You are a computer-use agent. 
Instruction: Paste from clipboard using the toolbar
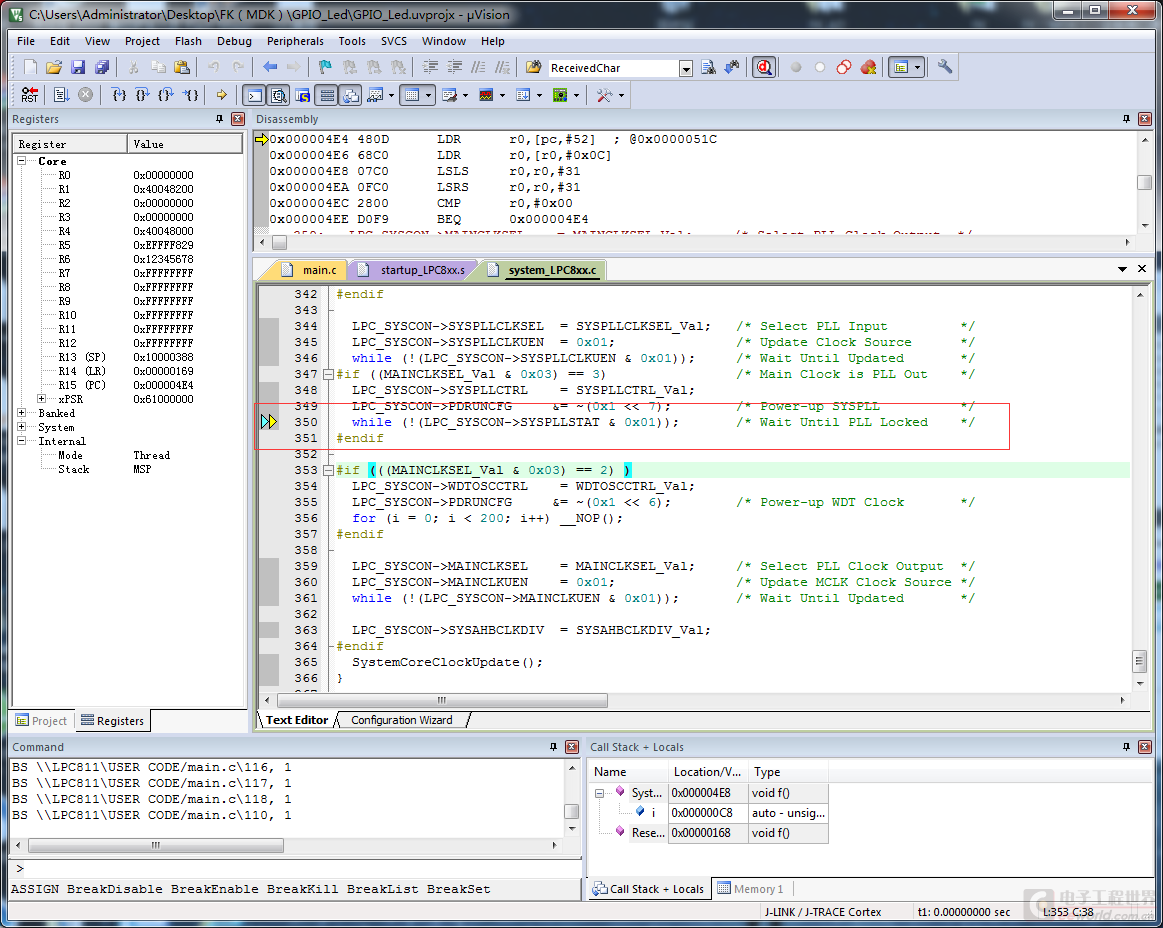(182, 68)
